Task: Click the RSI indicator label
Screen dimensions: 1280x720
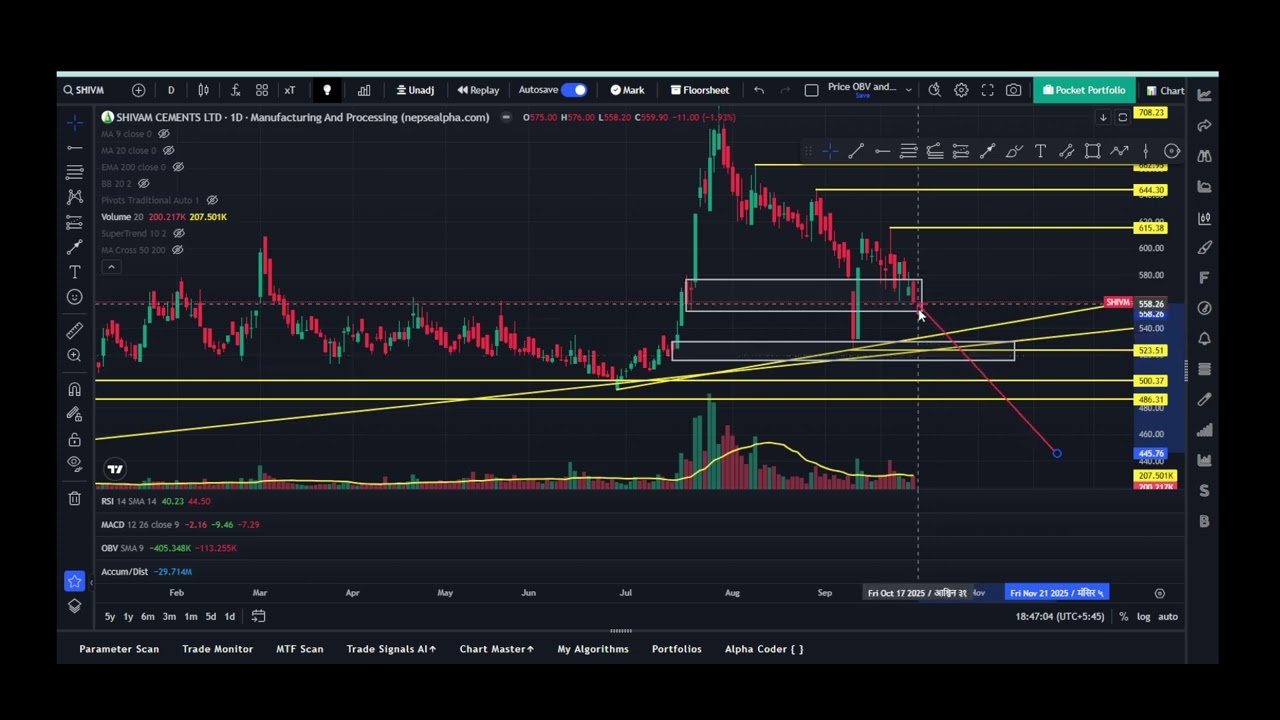Action: coord(107,501)
